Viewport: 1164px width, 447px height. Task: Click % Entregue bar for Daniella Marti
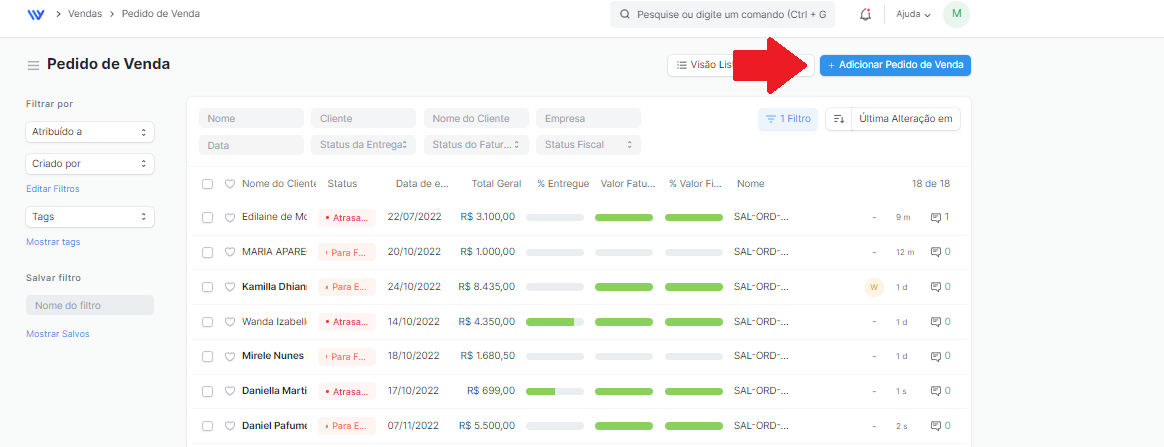point(555,391)
